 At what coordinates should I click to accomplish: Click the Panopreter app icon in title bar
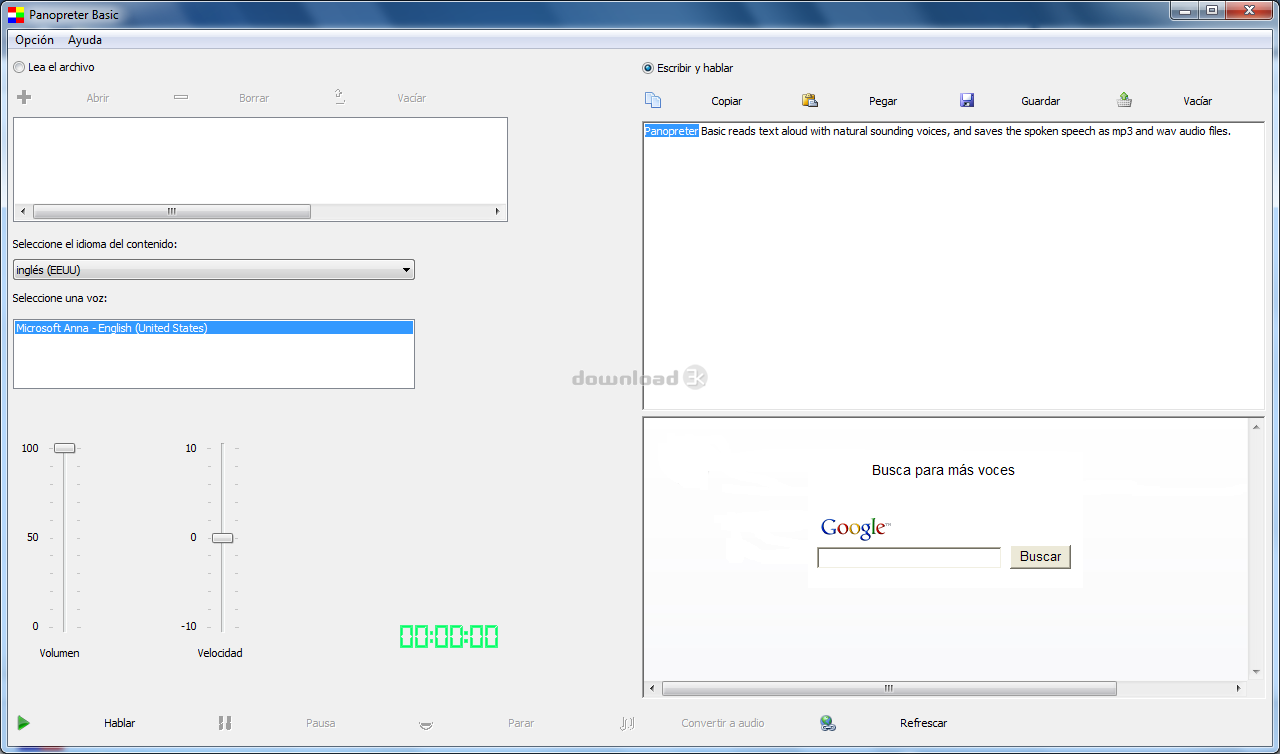(x=16, y=15)
